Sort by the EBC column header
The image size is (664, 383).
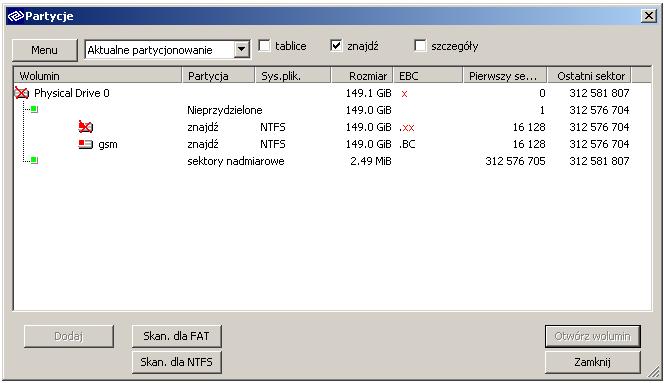428,76
